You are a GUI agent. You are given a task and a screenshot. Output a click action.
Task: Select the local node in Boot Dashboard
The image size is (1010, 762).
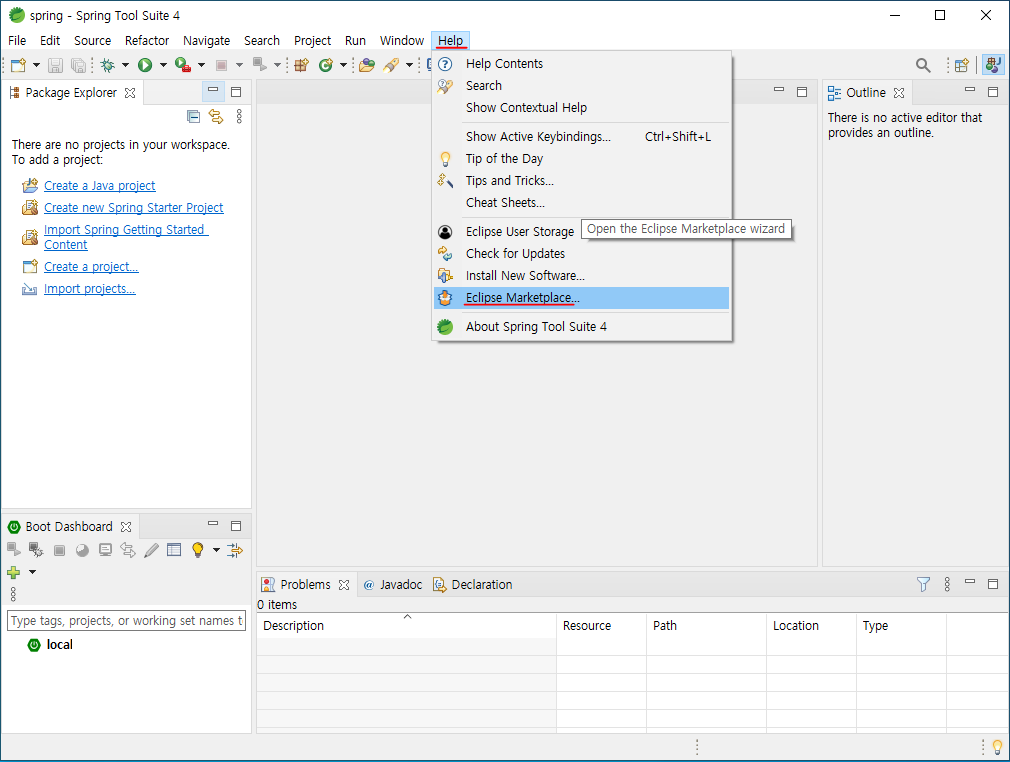click(59, 645)
